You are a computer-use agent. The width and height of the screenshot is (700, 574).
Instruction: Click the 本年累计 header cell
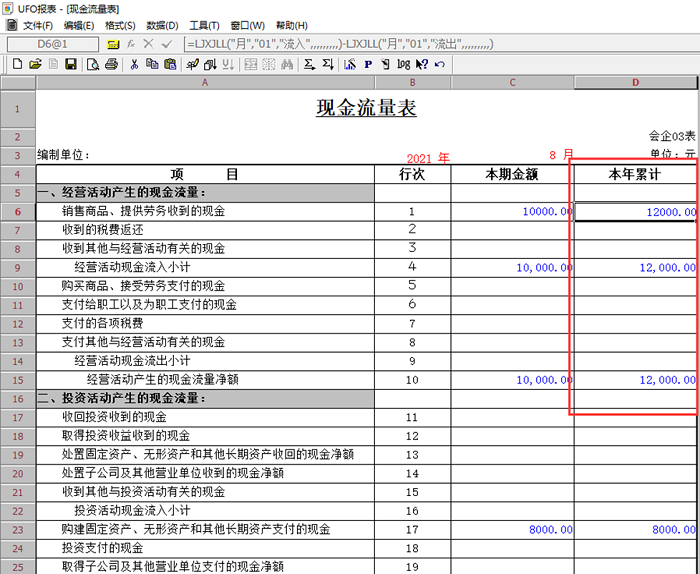(x=635, y=174)
